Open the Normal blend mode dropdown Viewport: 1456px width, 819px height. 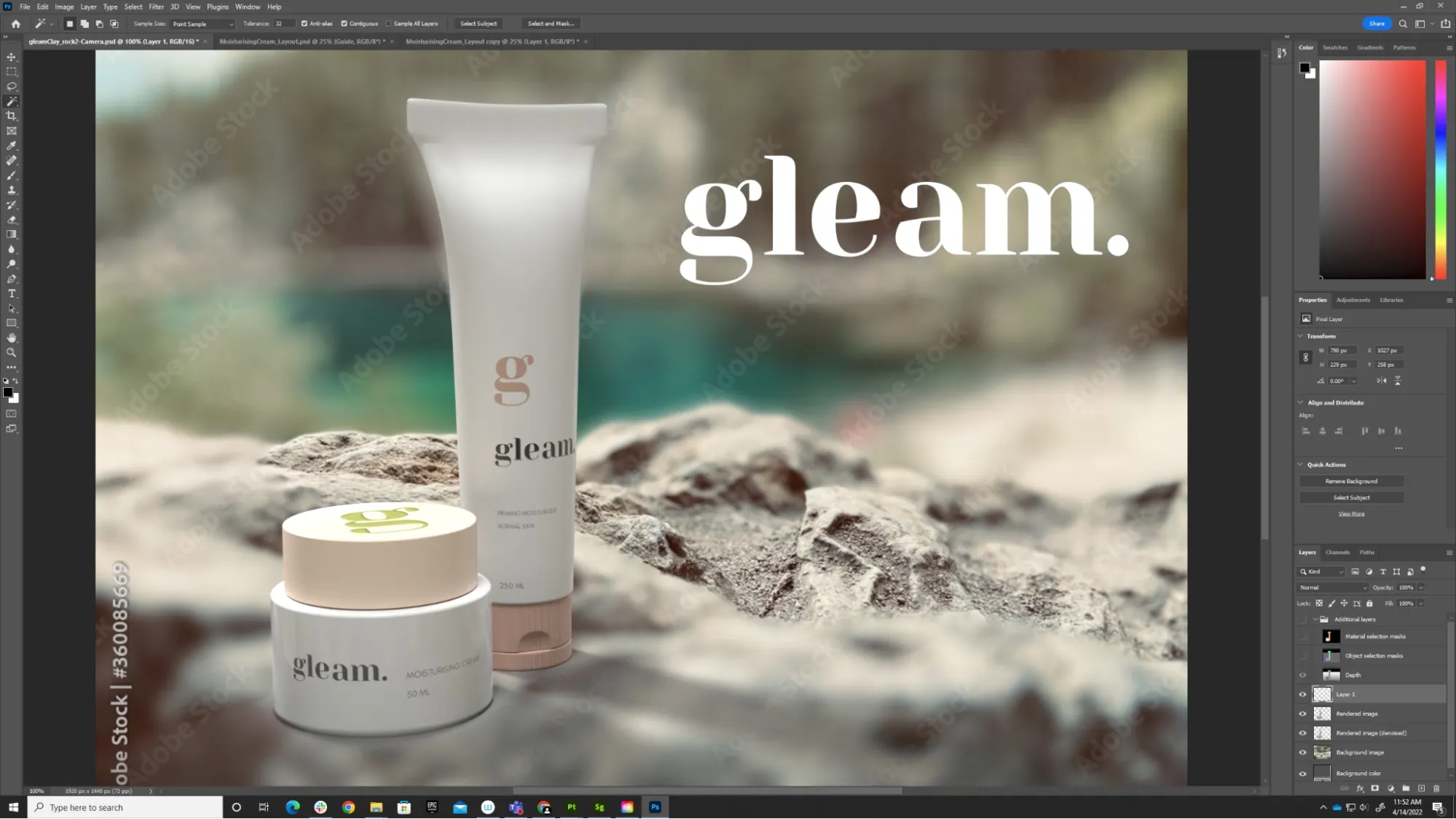pos(1333,587)
